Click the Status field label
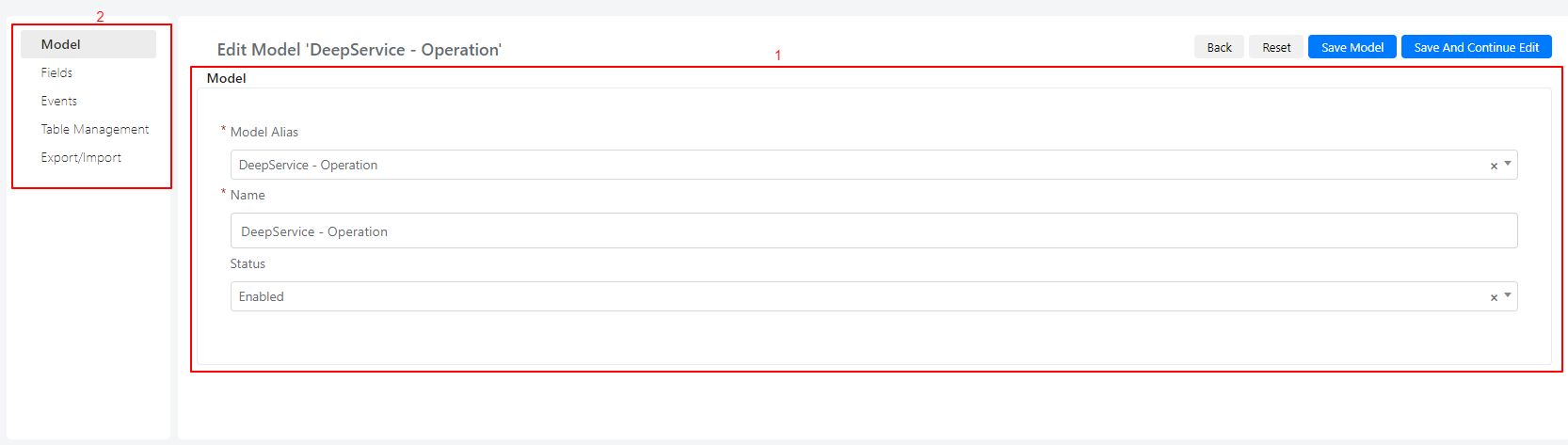 248,263
